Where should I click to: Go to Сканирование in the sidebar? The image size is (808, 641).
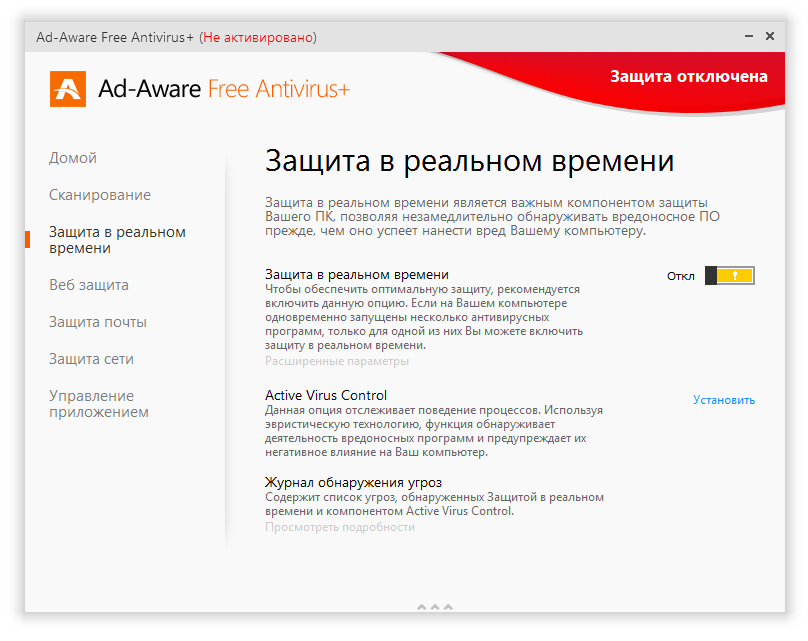[100, 195]
